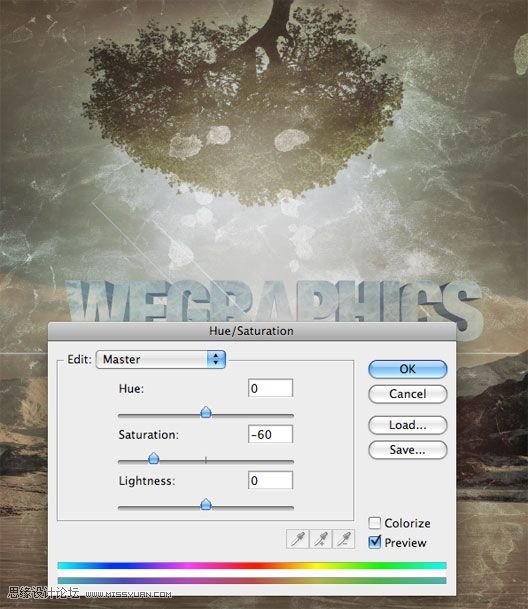Click the Hue value input field
The width and height of the screenshot is (528, 609).
[270, 388]
